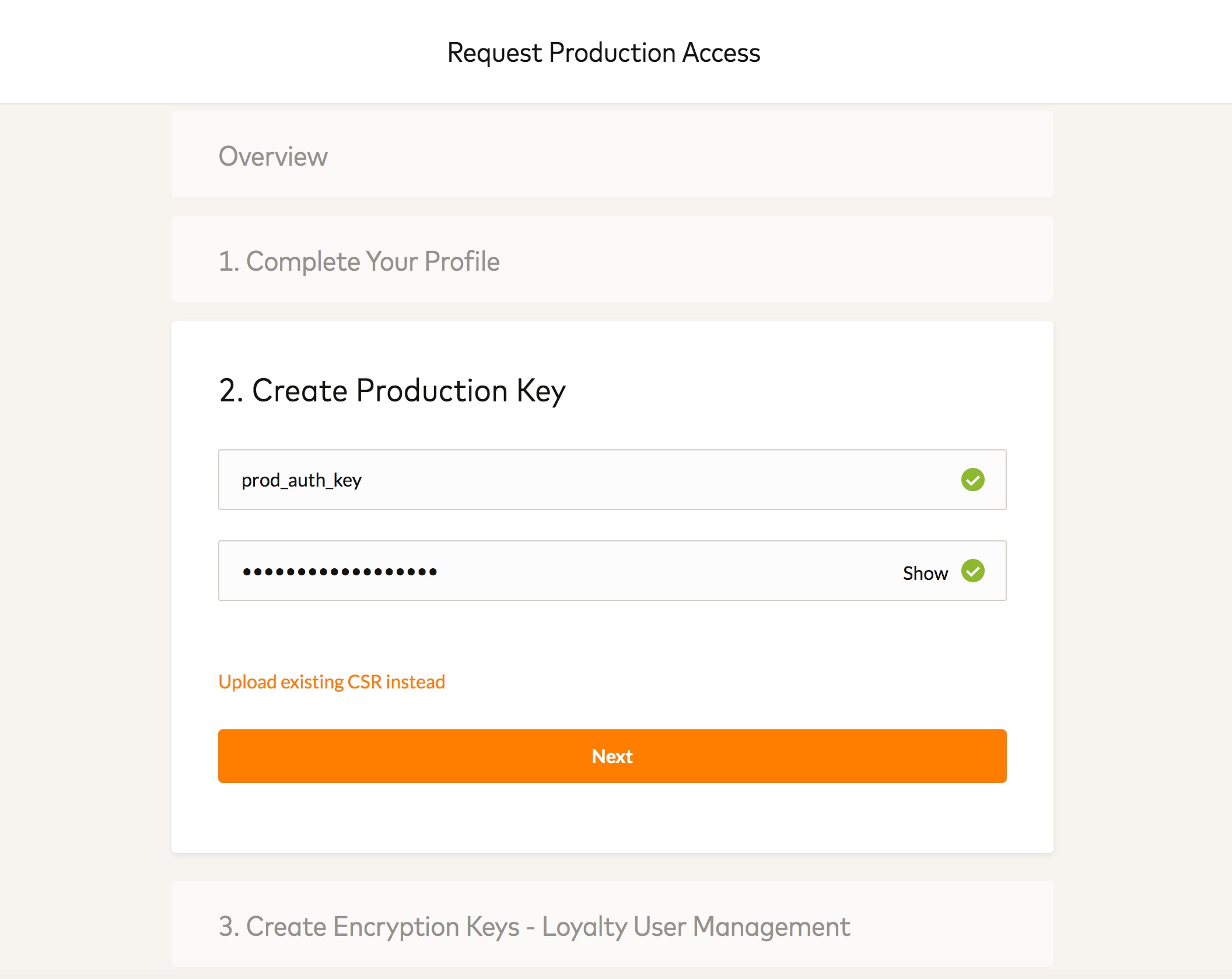Expand Create Encryption Keys step 3
Viewport: 1232px width, 979px height.
612,925
